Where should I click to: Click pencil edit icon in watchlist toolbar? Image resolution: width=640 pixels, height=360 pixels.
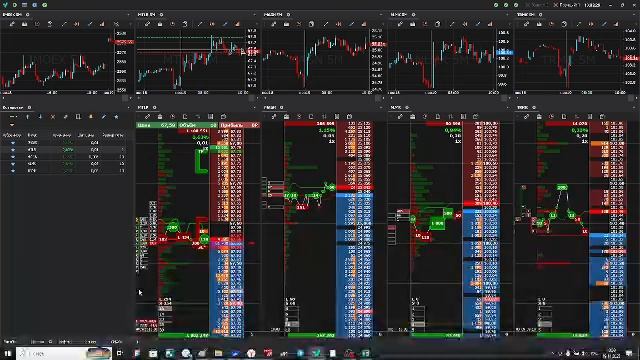click(x=104, y=117)
